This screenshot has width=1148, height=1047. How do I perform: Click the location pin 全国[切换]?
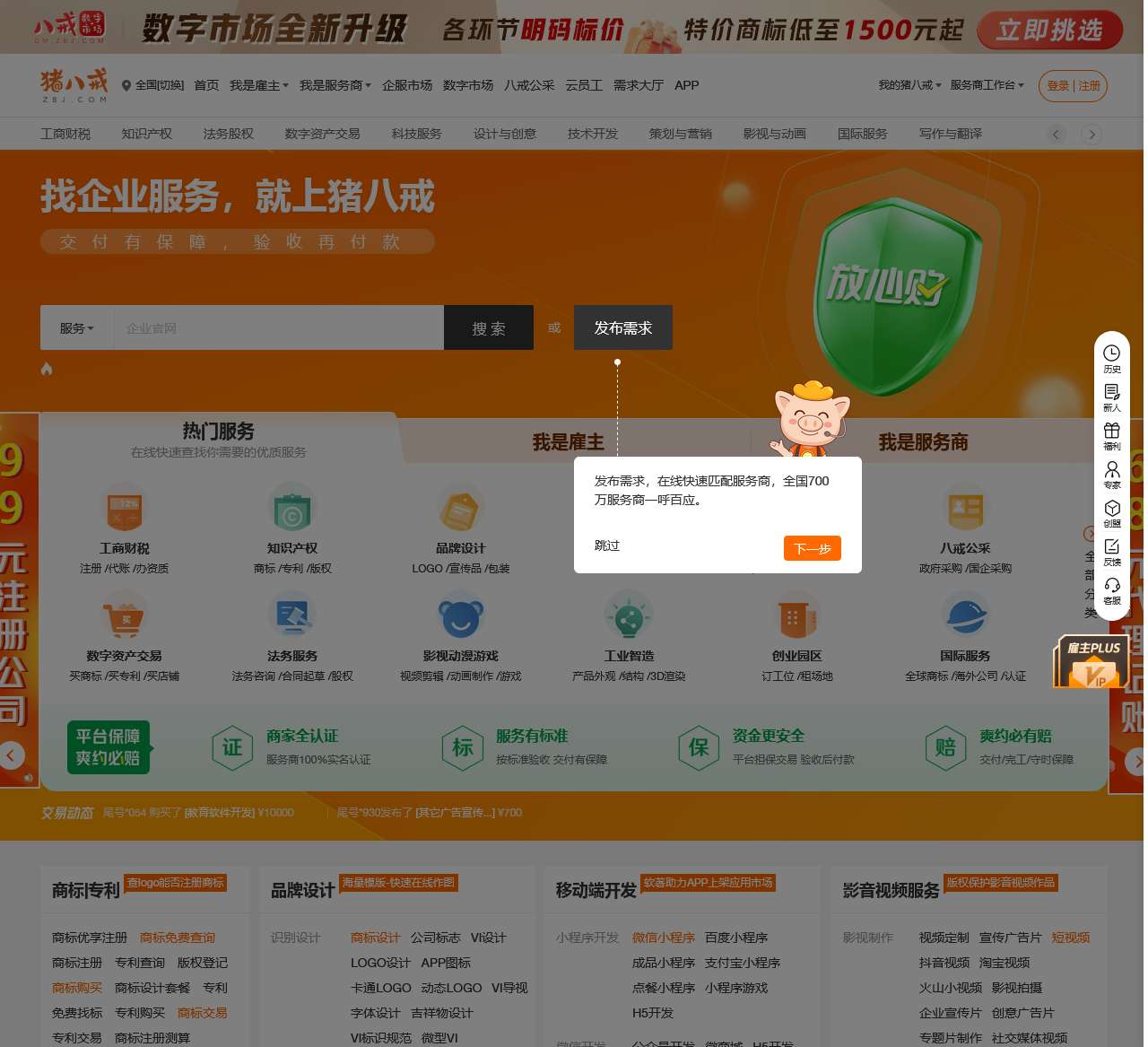[x=152, y=85]
